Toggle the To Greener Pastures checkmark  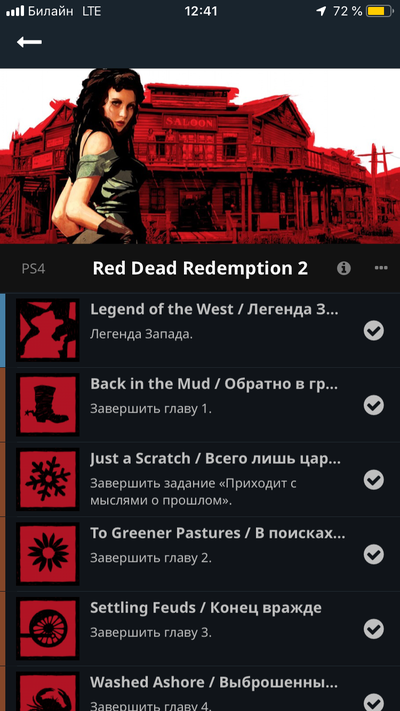point(374,554)
